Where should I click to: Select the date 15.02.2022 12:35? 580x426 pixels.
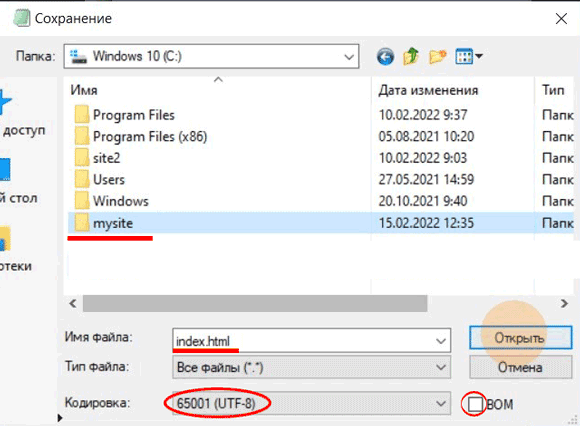pos(426,223)
